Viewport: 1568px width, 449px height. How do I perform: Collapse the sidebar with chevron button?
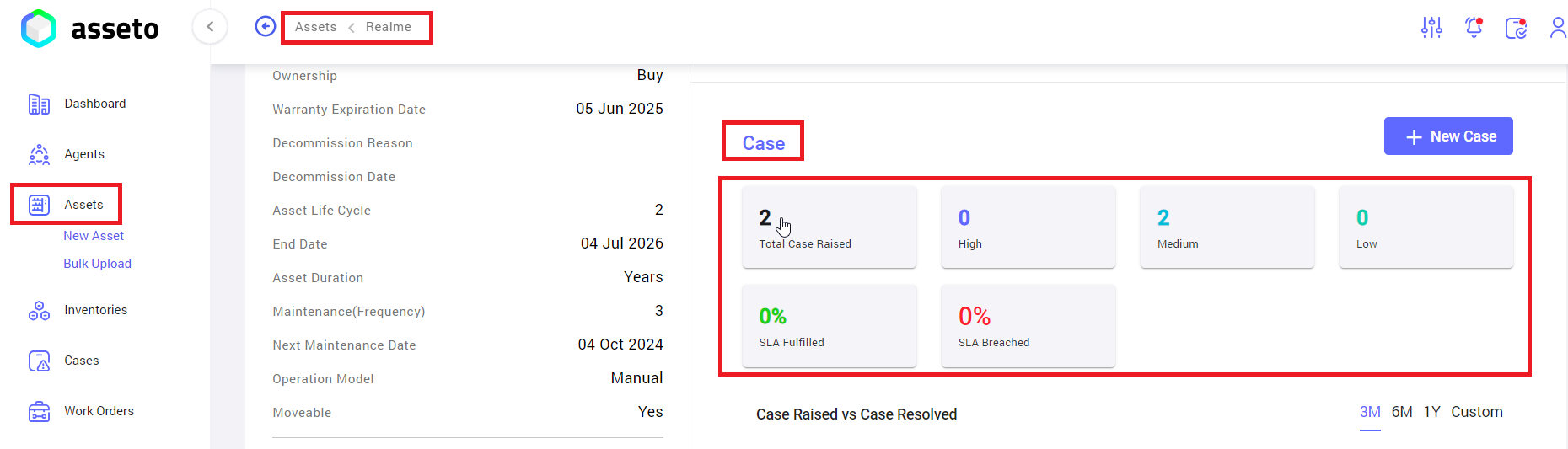pos(210,27)
